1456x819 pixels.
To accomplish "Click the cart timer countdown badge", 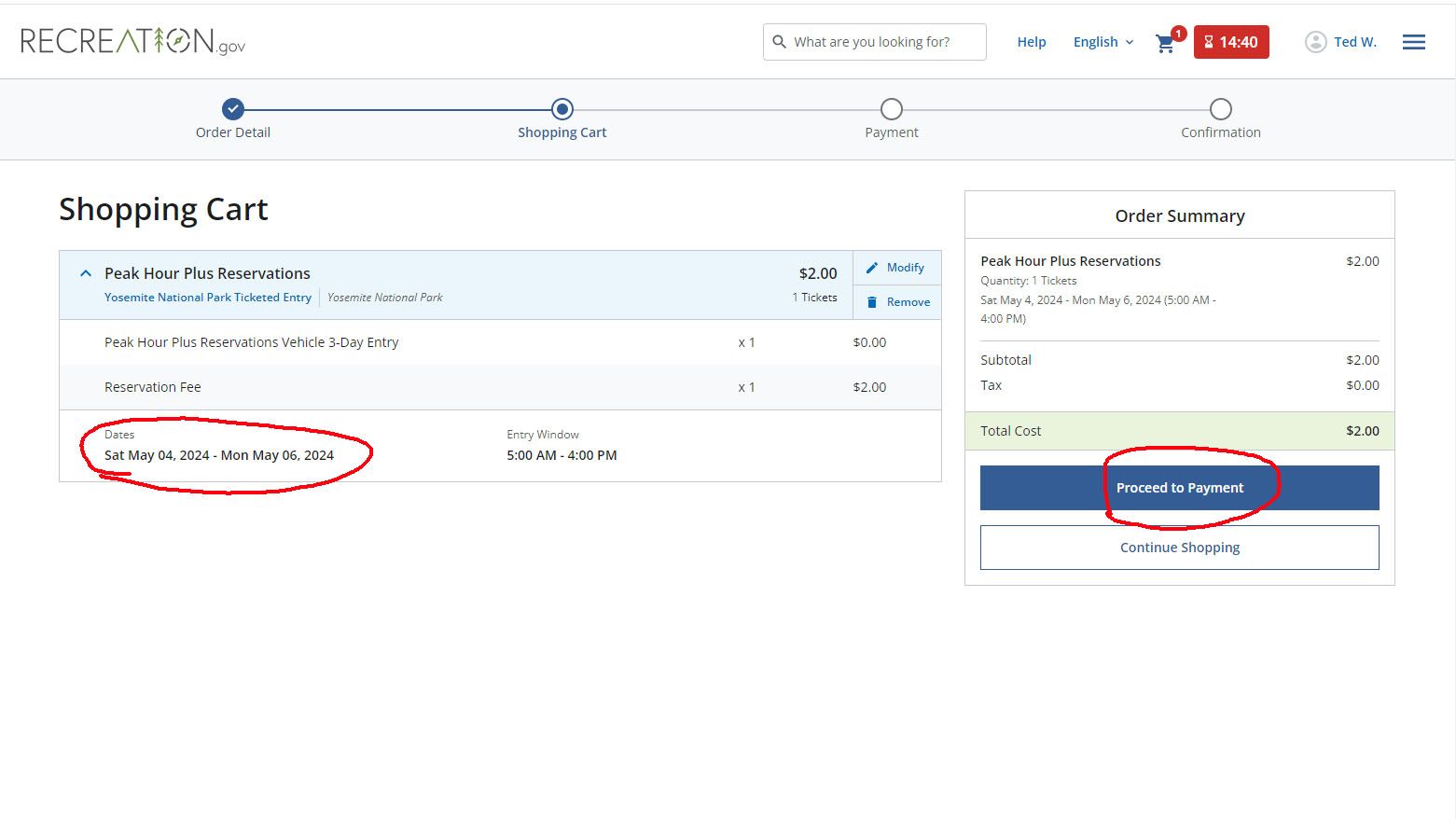I will tap(1230, 42).
